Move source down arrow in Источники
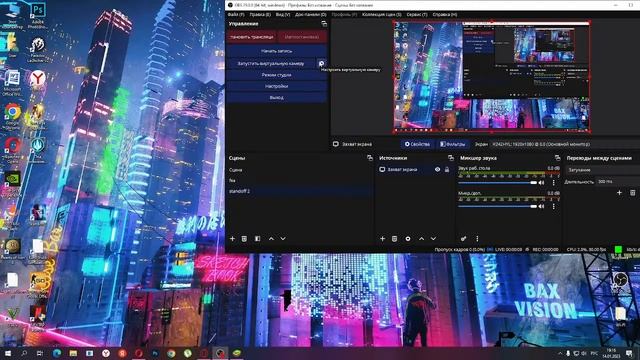Screen dimensions: 640x360 pyautogui.click(x=433, y=238)
